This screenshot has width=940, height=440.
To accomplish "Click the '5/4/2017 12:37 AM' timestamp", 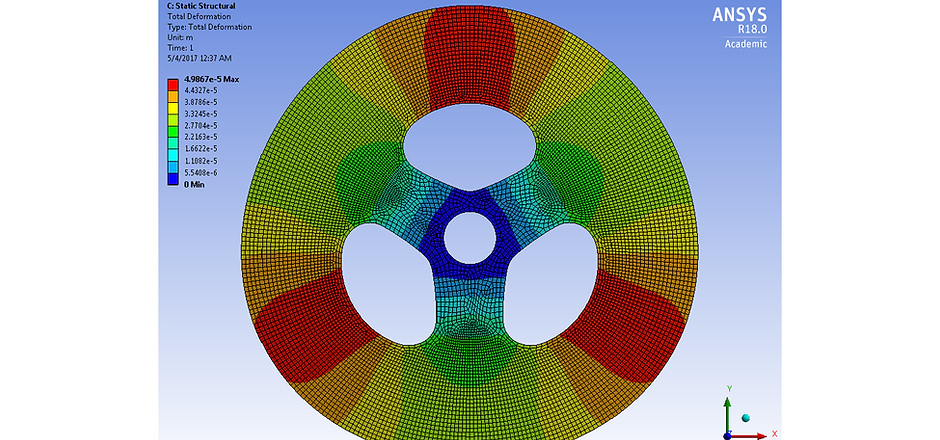I will [199, 58].
